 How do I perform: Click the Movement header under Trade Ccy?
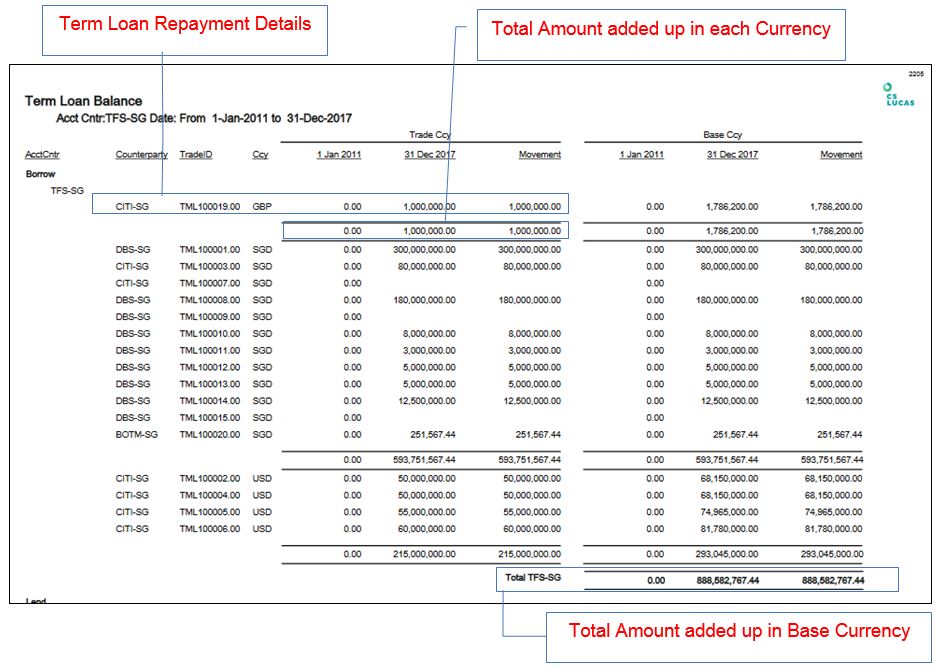tap(540, 154)
